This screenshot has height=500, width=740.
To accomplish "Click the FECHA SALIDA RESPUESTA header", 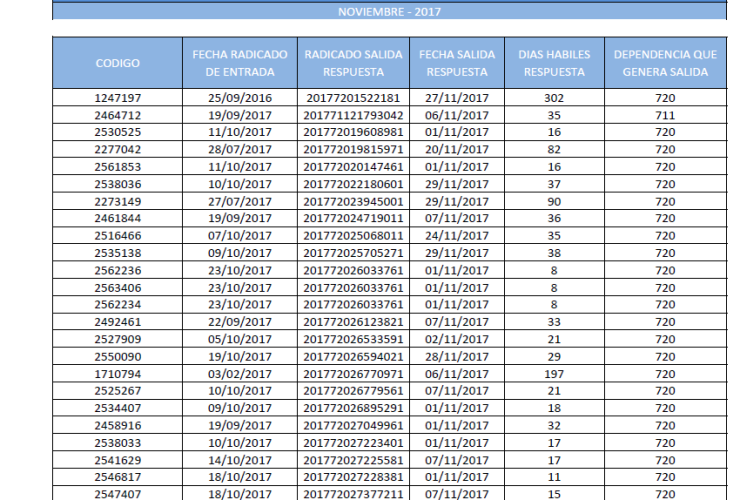I will click(457, 63).
